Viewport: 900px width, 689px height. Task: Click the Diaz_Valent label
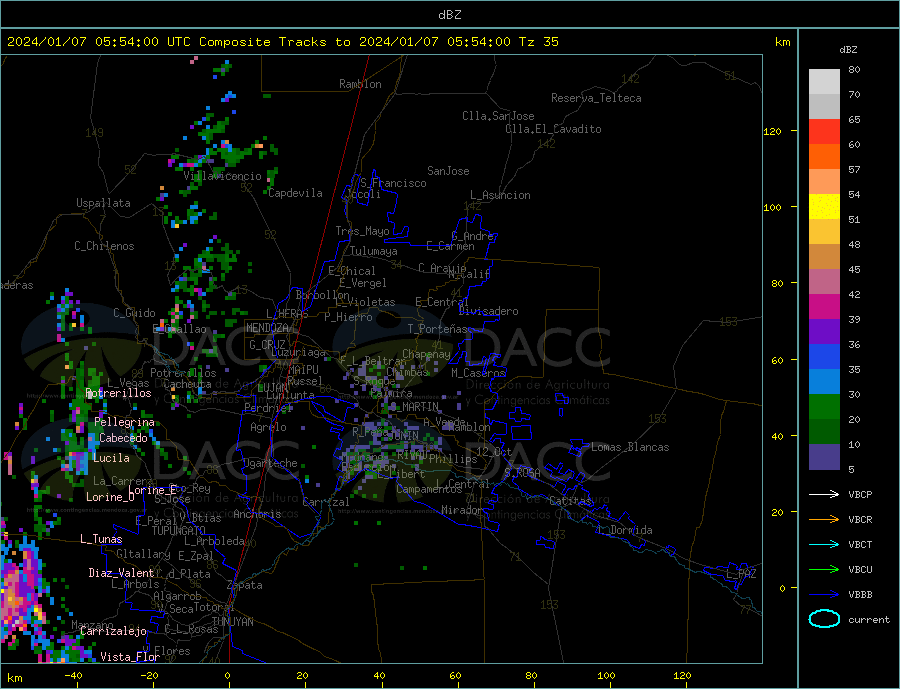122,573
